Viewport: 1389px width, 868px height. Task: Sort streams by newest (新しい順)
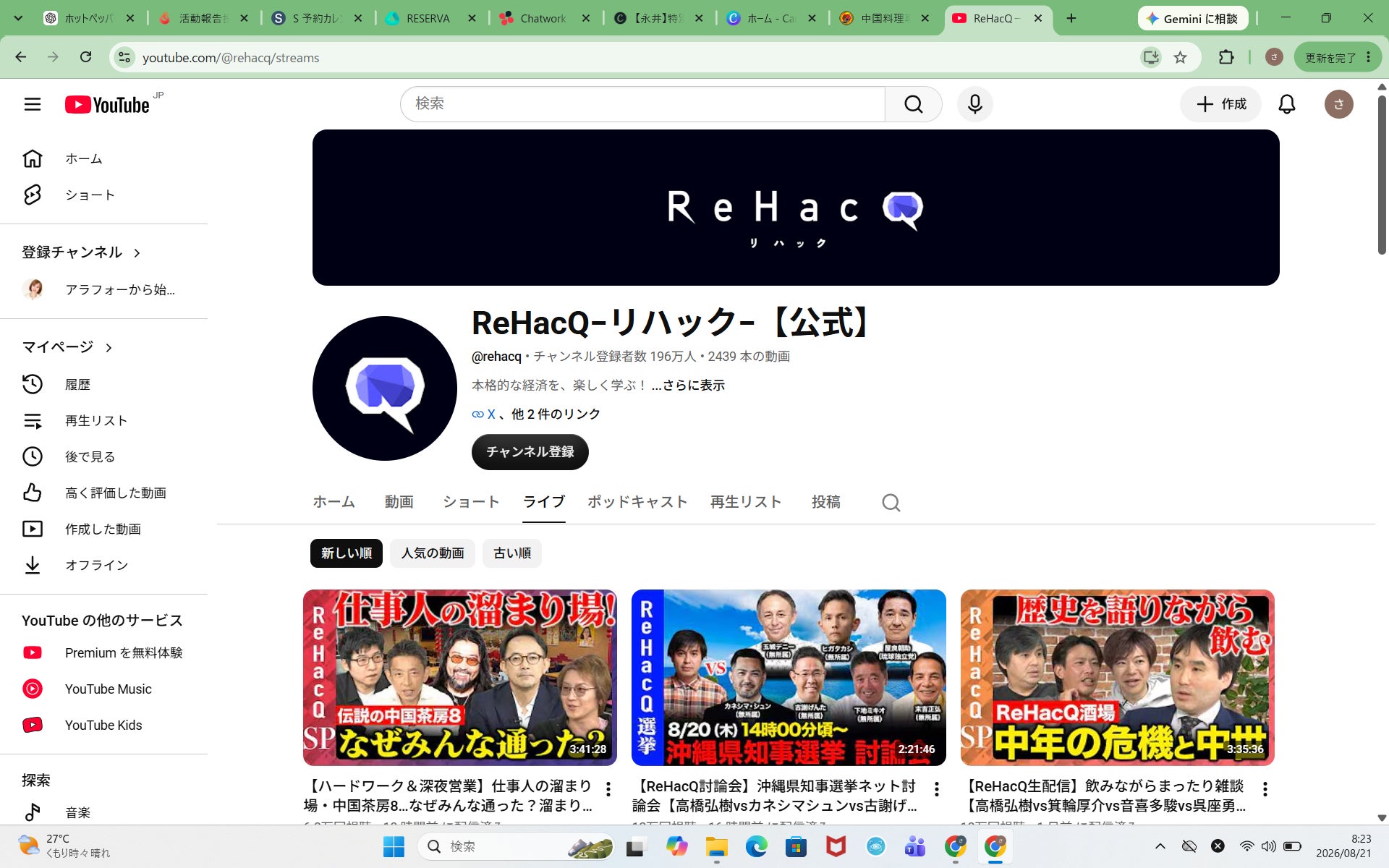point(347,553)
